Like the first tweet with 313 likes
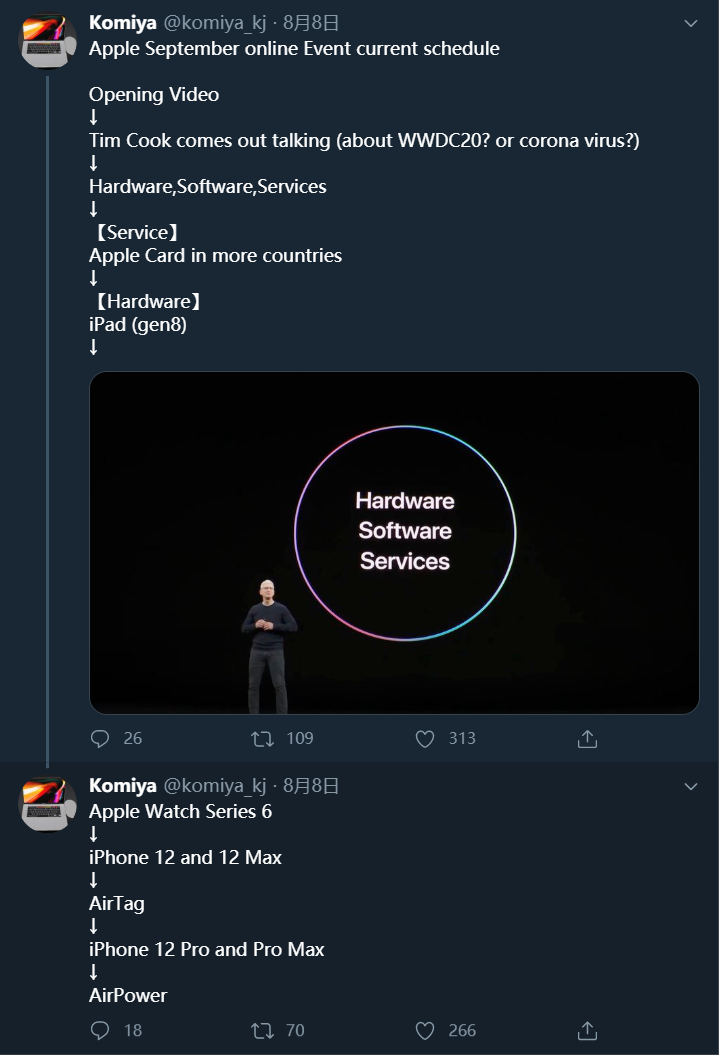 [425, 739]
